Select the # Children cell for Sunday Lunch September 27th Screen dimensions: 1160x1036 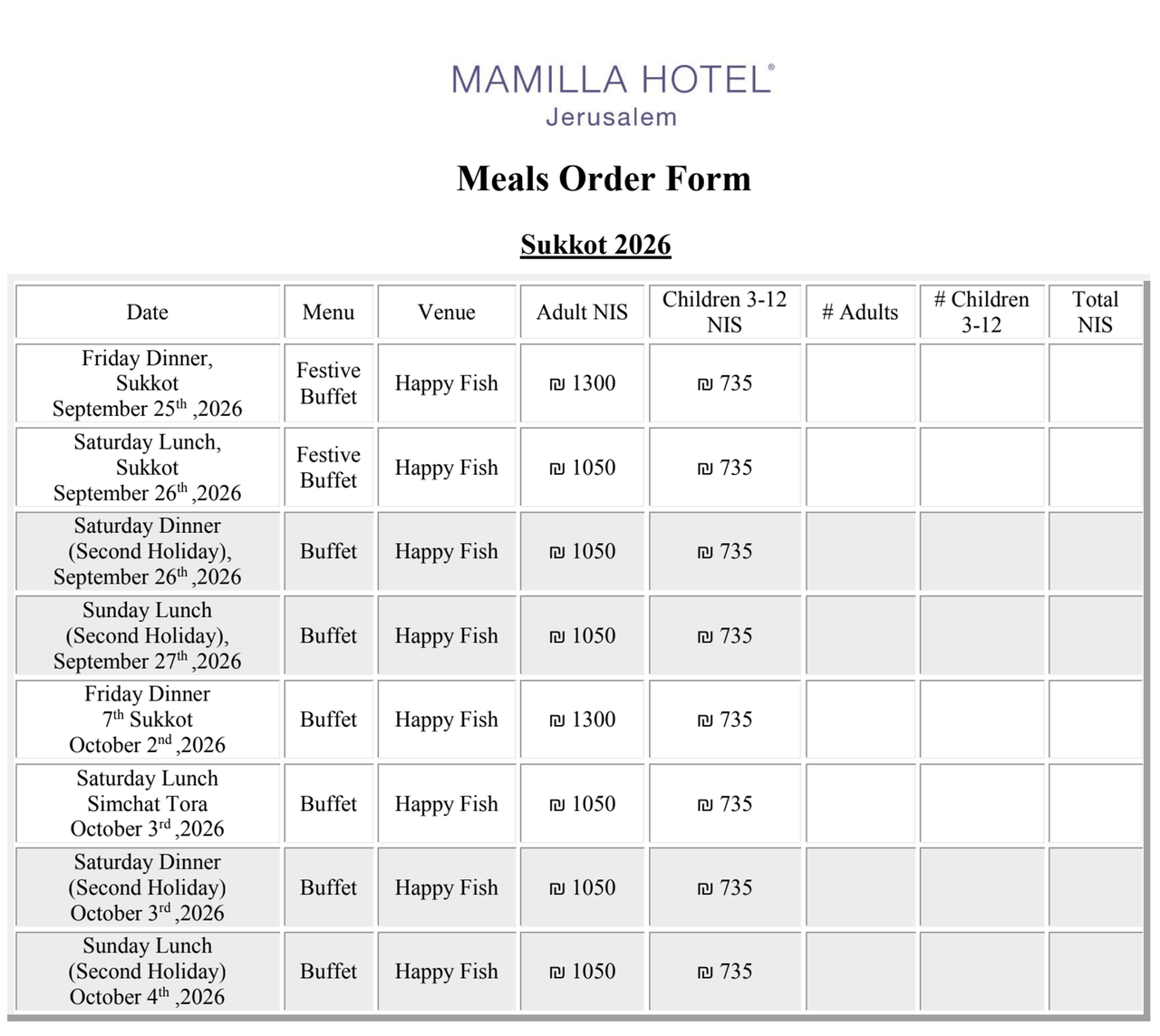pos(981,635)
